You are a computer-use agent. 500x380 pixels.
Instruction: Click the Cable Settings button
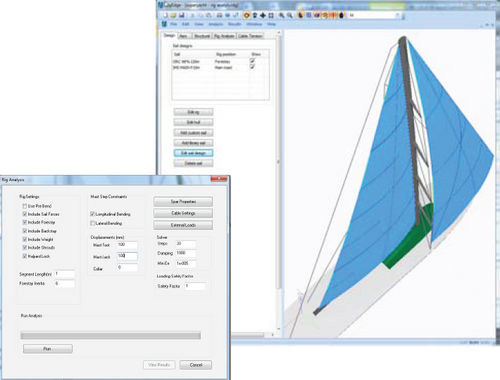pos(183,213)
